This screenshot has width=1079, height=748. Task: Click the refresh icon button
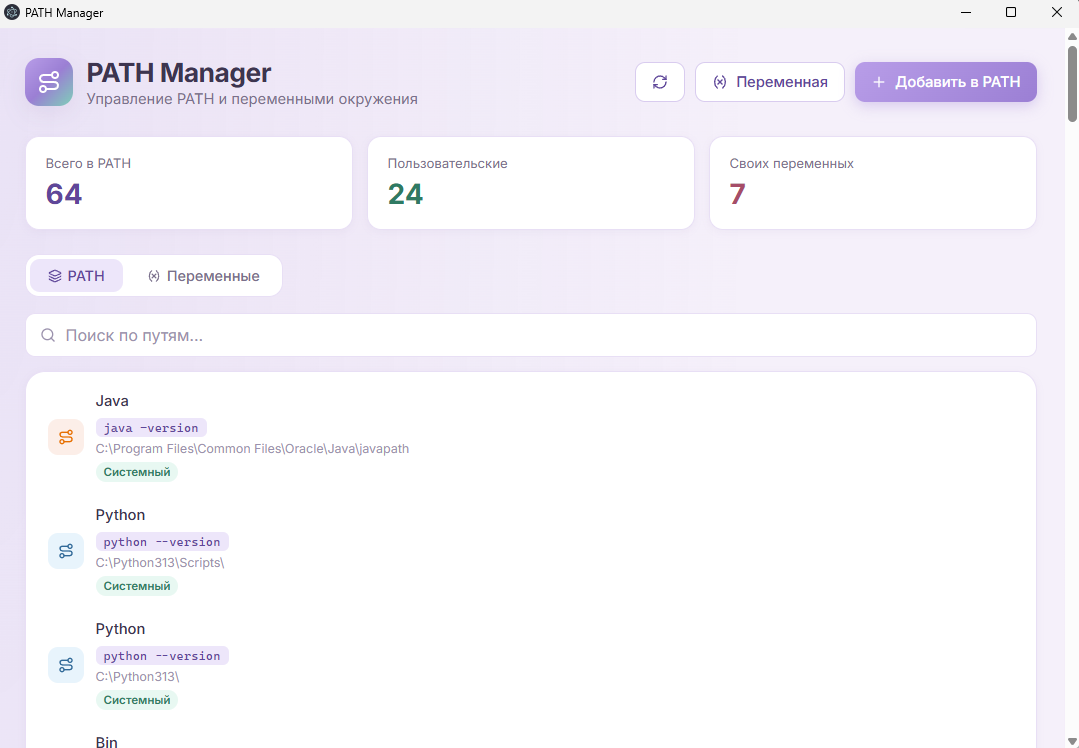coord(659,82)
